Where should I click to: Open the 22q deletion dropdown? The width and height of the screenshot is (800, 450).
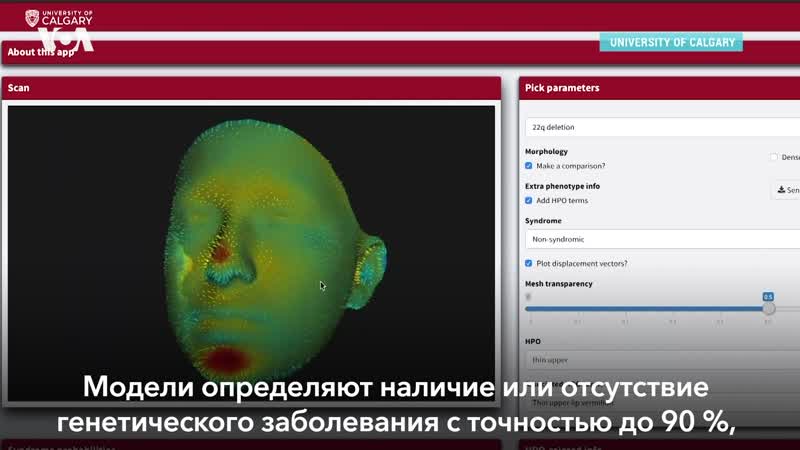662,127
